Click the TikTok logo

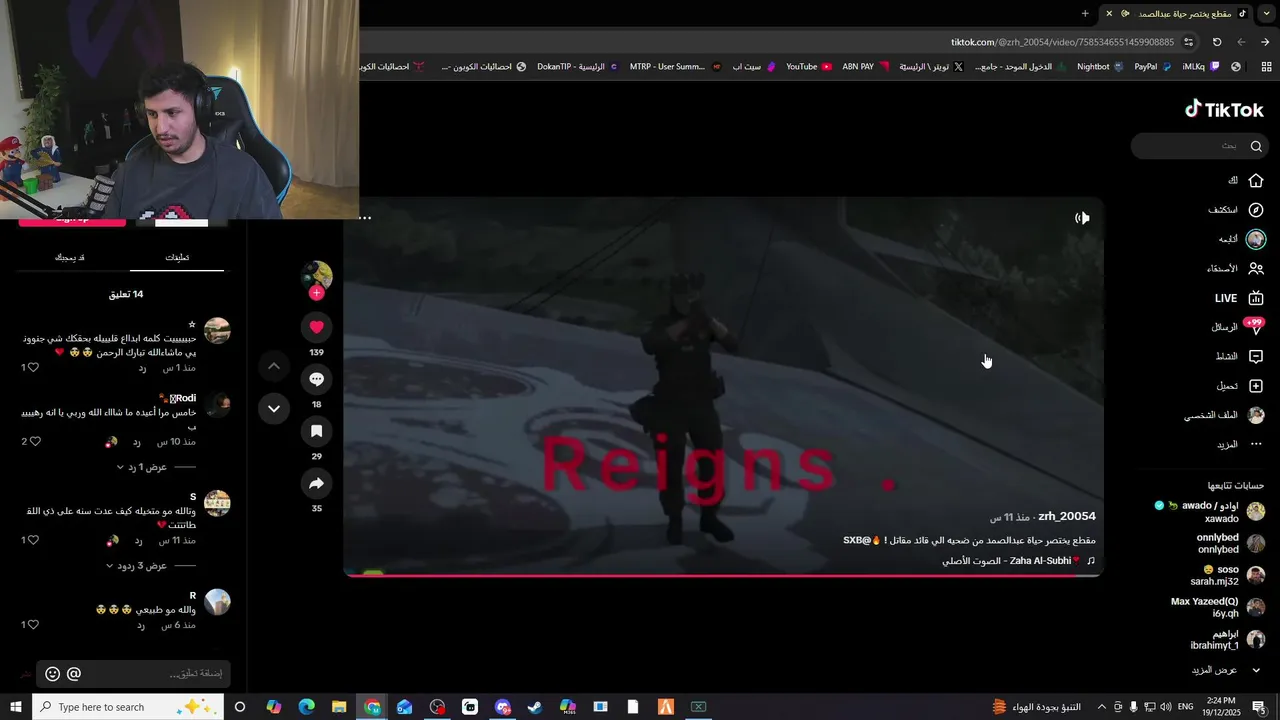[1224, 110]
